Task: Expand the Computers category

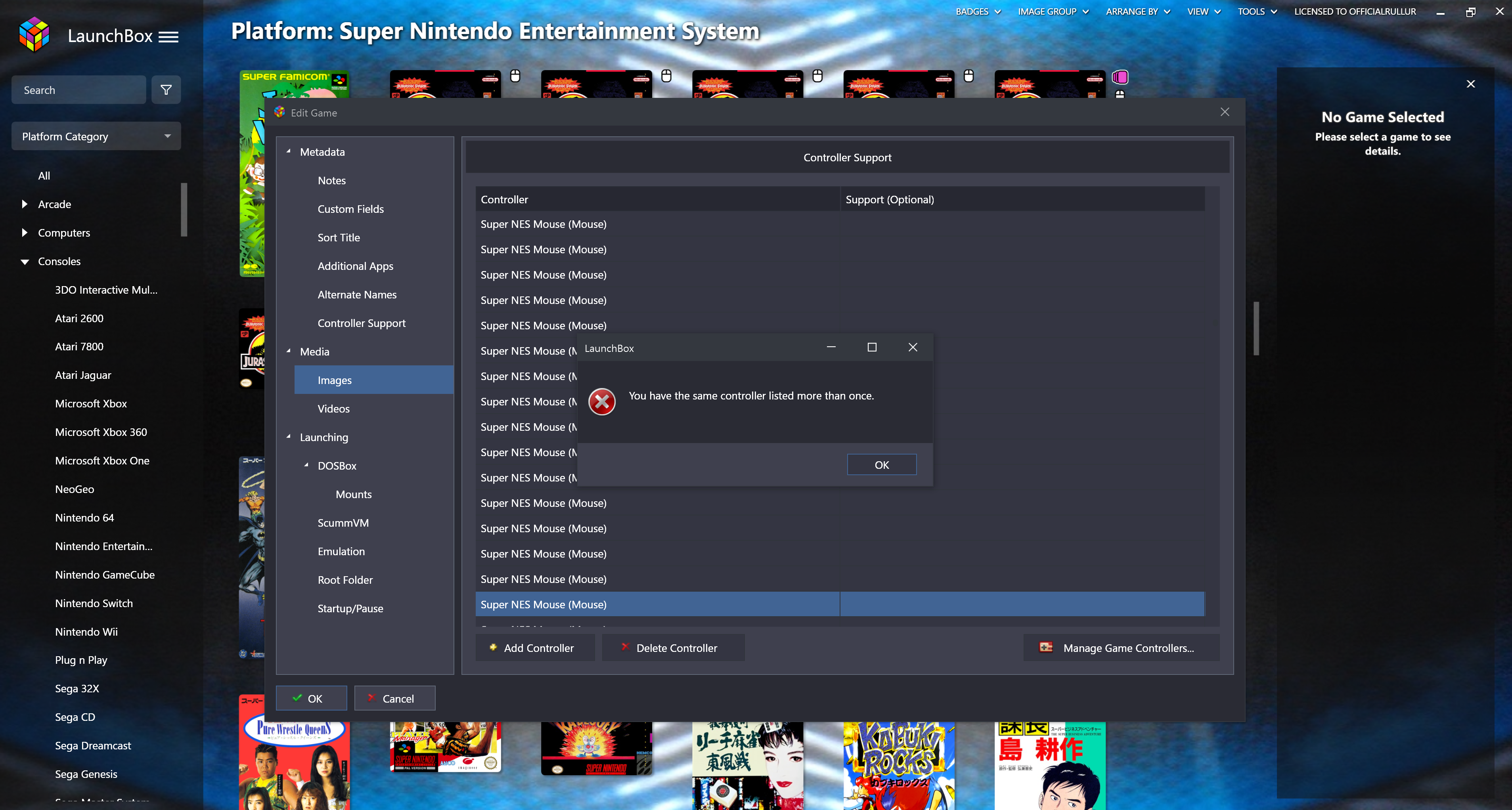Action: (25, 232)
